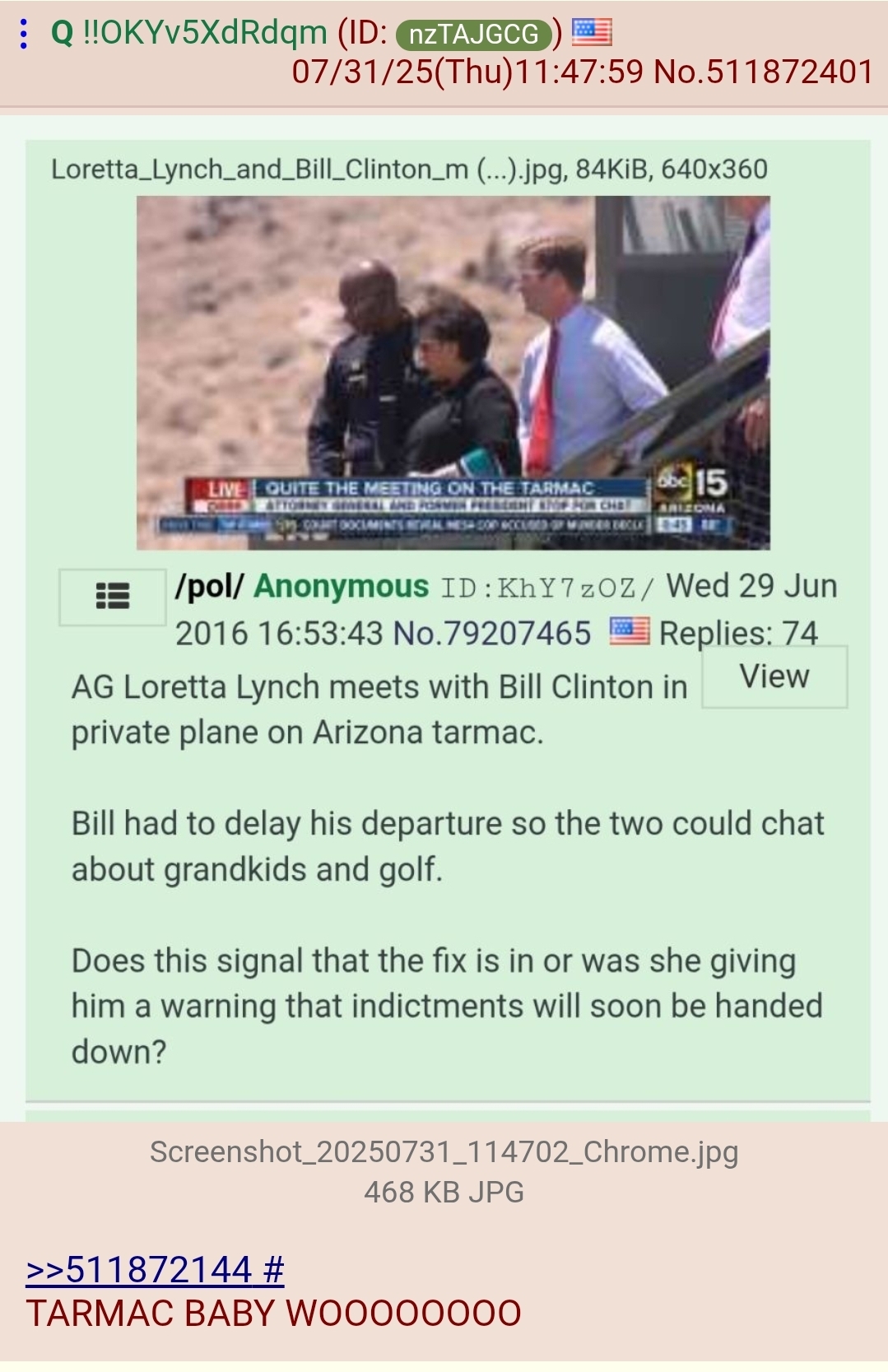Click post number No.511872401
The height and width of the screenshot is (1372, 888).
coord(763,72)
